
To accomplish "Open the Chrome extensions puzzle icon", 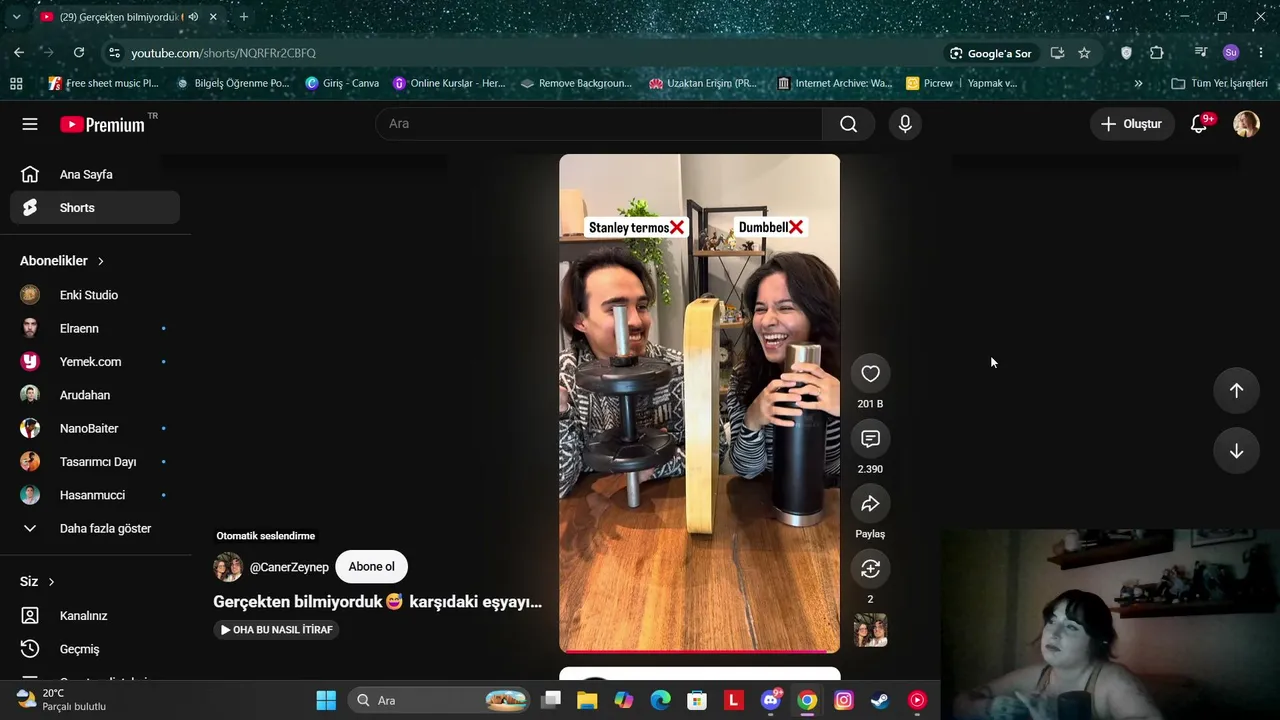I will coord(1157,53).
